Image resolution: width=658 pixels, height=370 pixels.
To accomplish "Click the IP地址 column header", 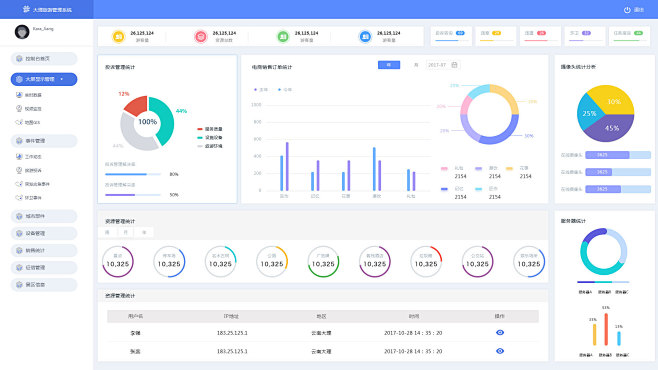I will (231, 316).
